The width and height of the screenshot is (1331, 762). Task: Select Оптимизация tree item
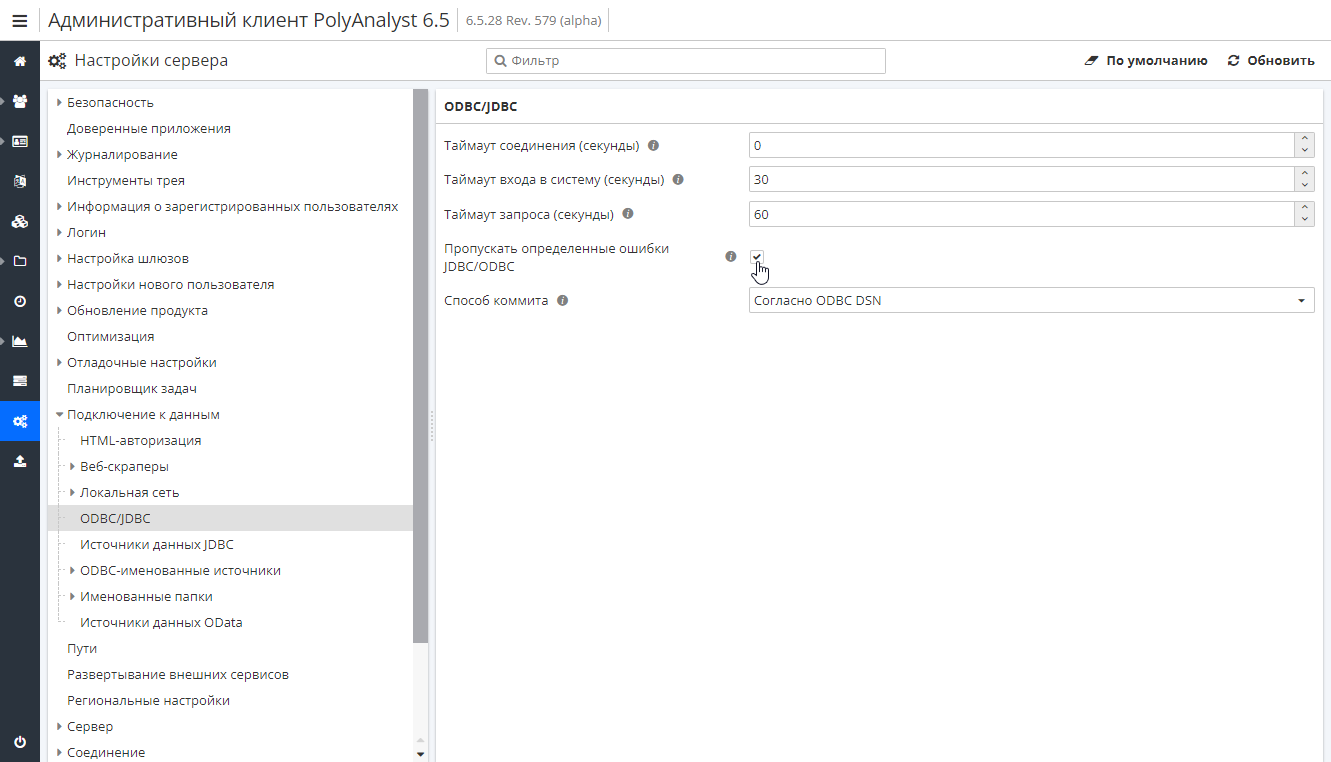coord(111,336)
